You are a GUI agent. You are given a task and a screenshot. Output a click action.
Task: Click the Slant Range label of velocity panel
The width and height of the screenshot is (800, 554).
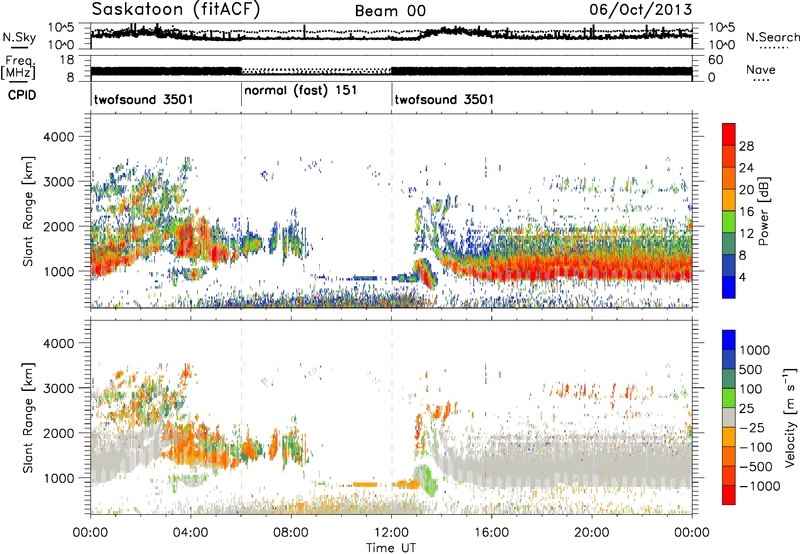[28, 418]
